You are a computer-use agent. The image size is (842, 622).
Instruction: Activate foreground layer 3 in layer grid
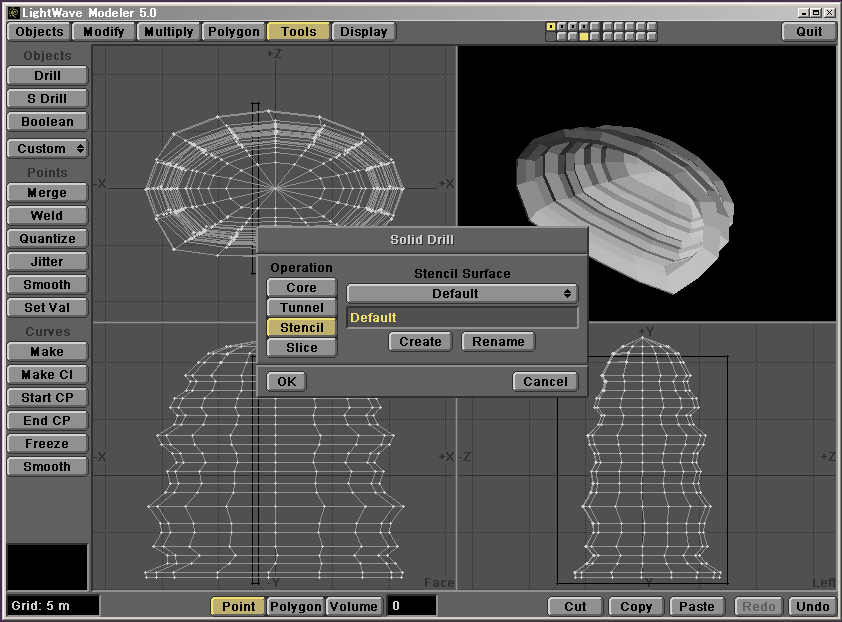click(x=573, y=26)
